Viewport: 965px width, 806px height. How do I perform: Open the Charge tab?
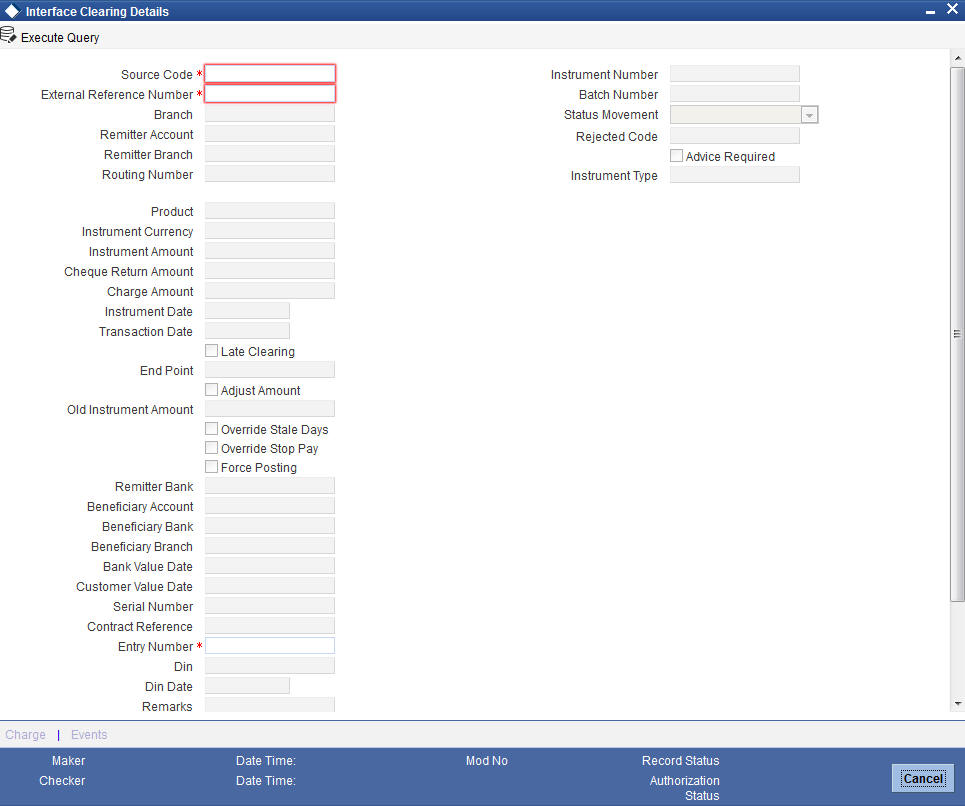pos(25,735)
